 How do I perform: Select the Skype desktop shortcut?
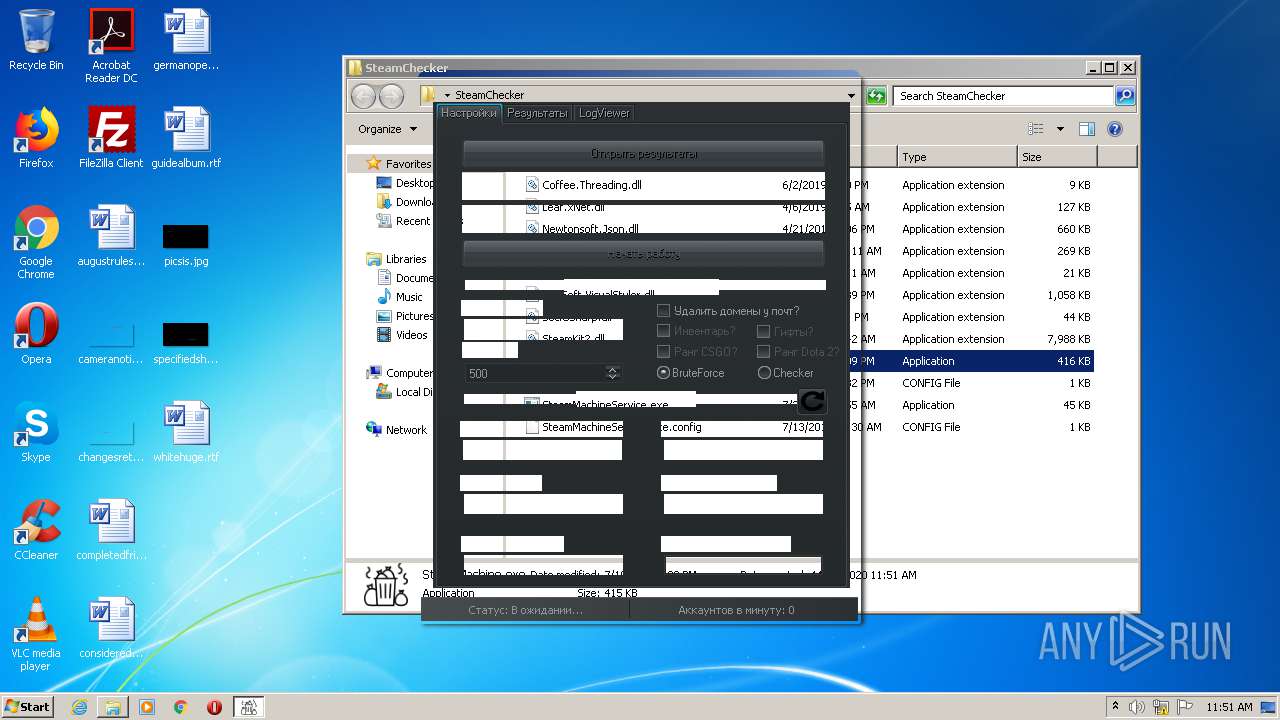coord(36,432)
